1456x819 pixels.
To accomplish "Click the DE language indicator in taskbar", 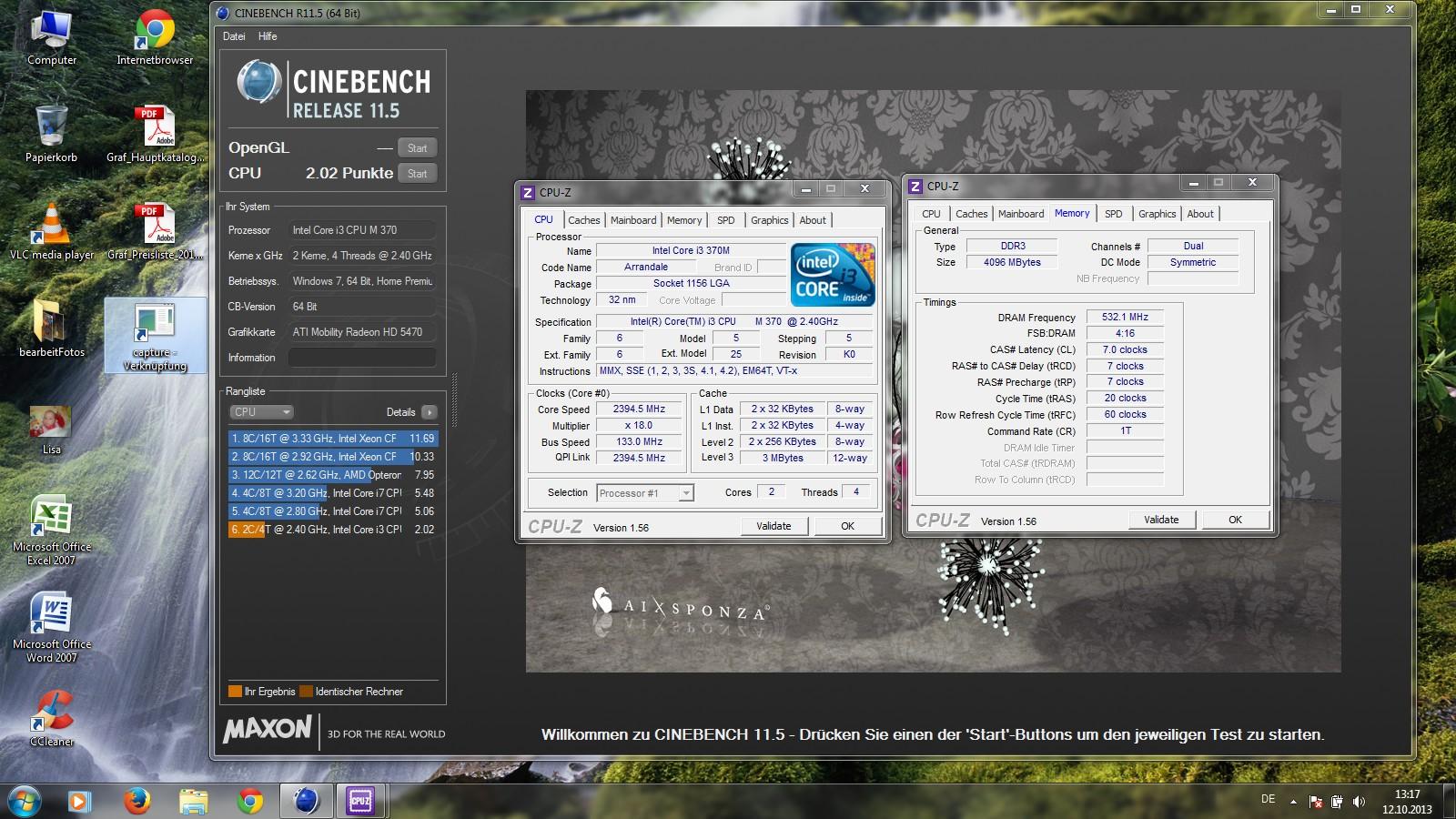I will [x=1268, y=799].
